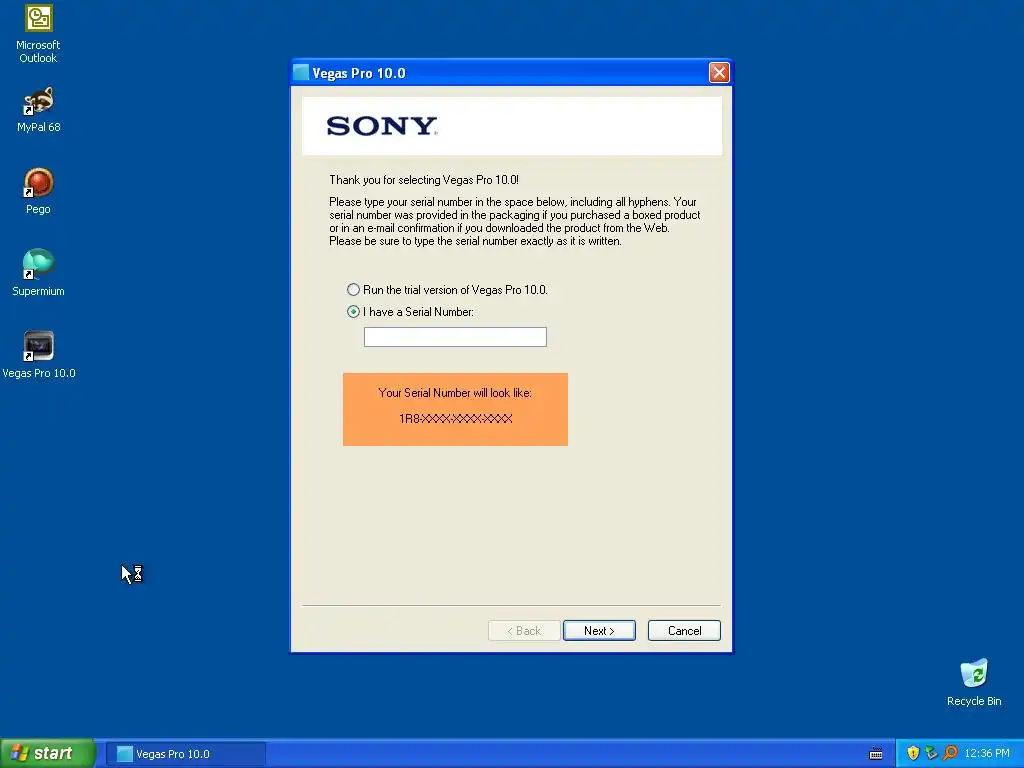The height and width of the screenshot is (768, 1024).
Task: Click the 12:36 PM system clock
Action: [x=987, y=754]
